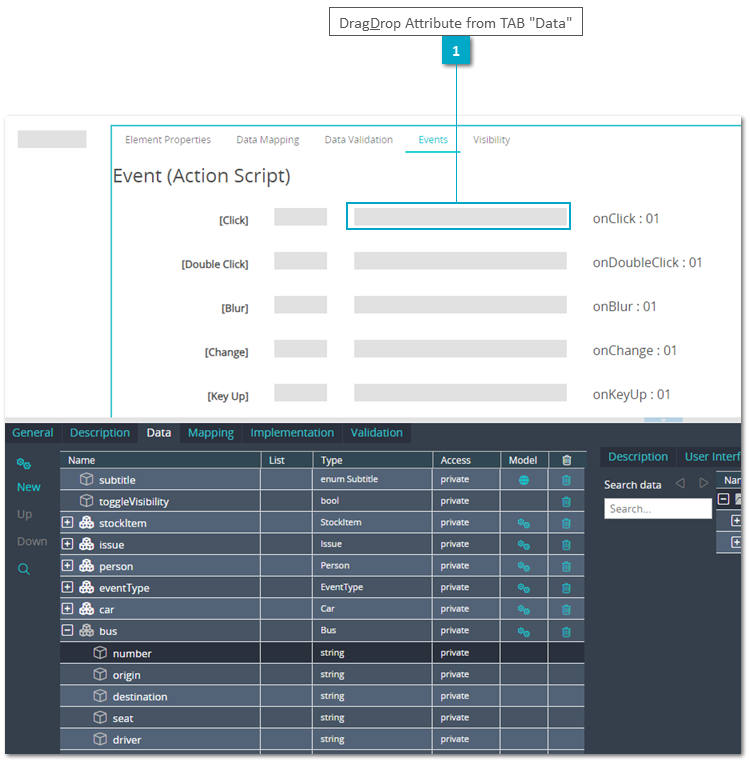The height and width of the screenshot is (763, 750).
Task: Go to previous search data result arrow
Action: pos(680,483)
